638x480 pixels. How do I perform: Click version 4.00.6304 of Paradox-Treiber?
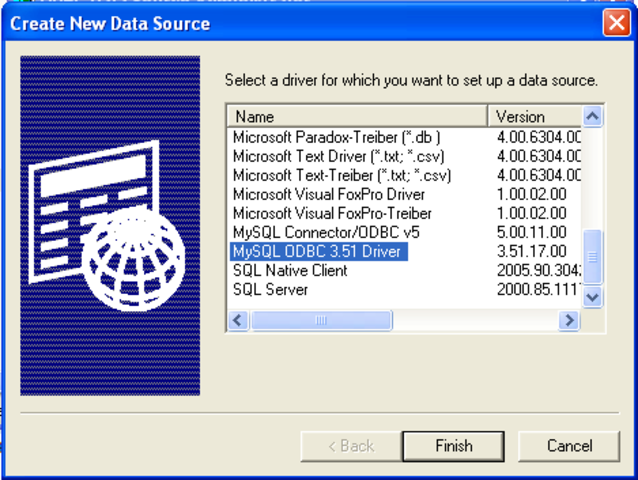point(539,137)
